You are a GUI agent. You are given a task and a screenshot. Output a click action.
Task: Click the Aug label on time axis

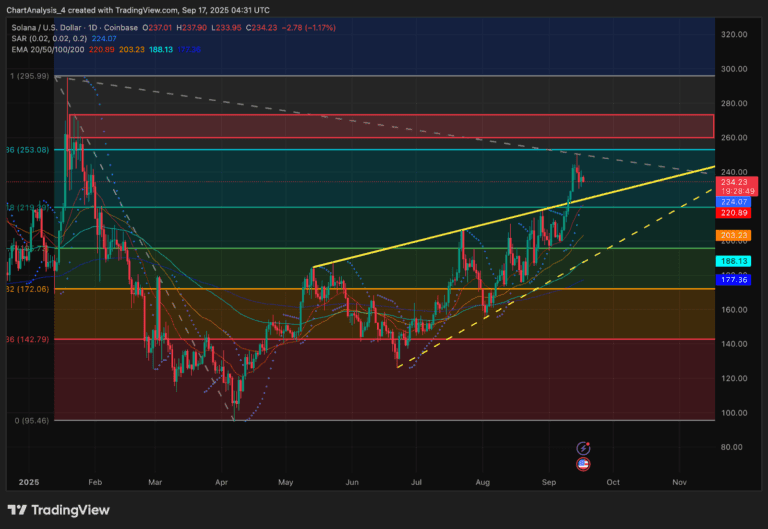(x=482, y=482)
